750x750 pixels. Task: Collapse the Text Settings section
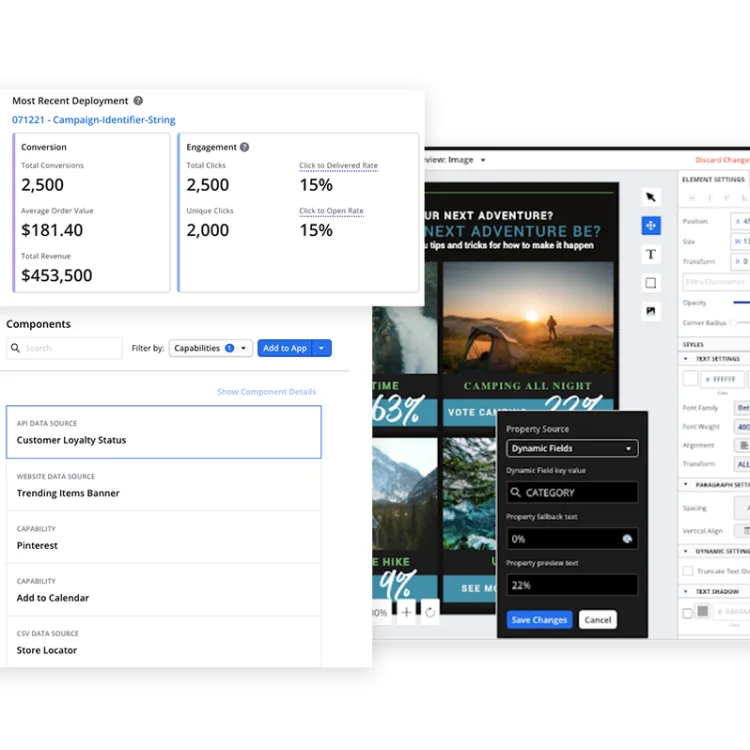685,359
